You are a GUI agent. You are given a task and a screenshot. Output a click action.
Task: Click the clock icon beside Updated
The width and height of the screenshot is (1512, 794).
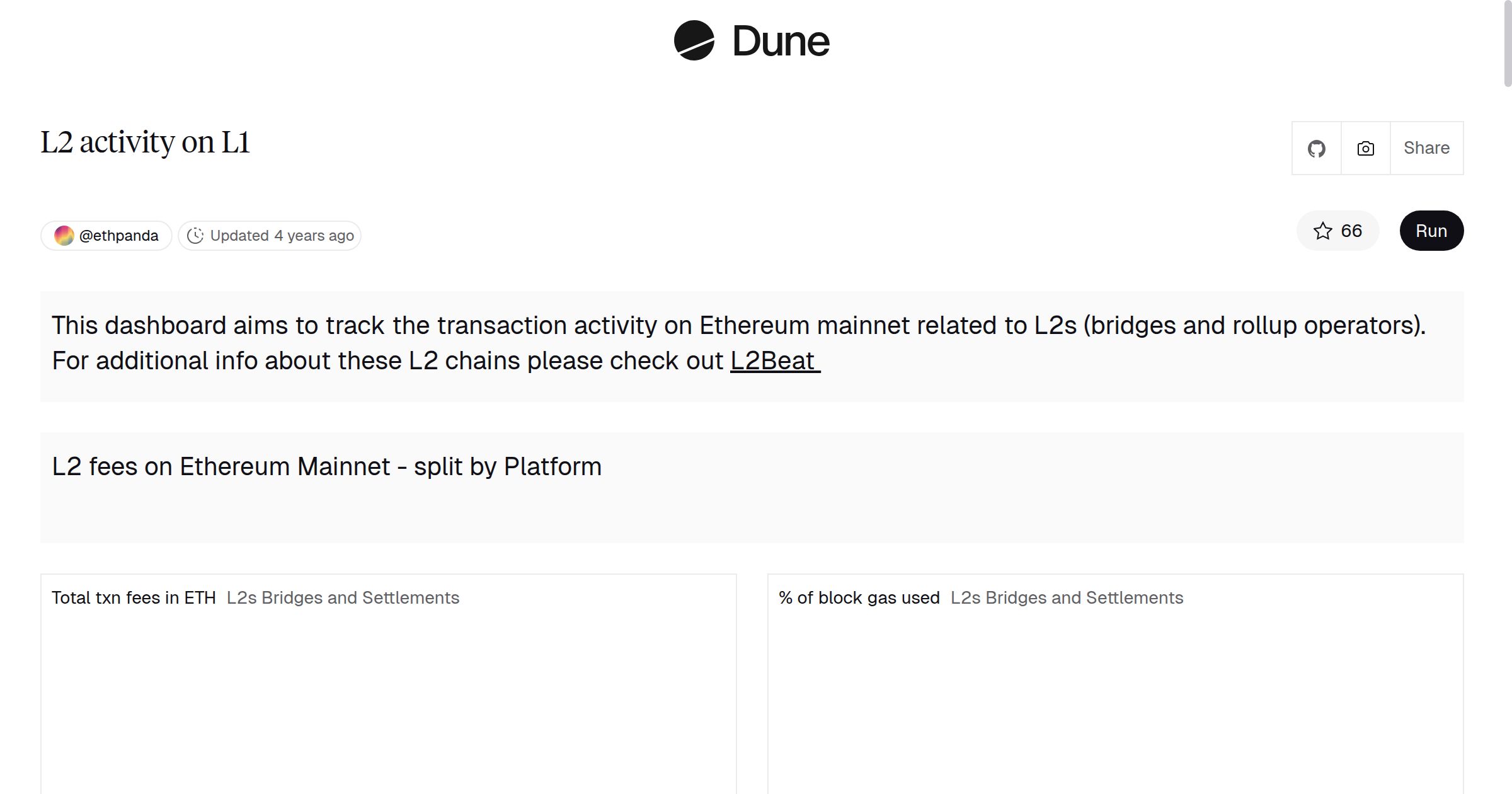pos(196,235)
